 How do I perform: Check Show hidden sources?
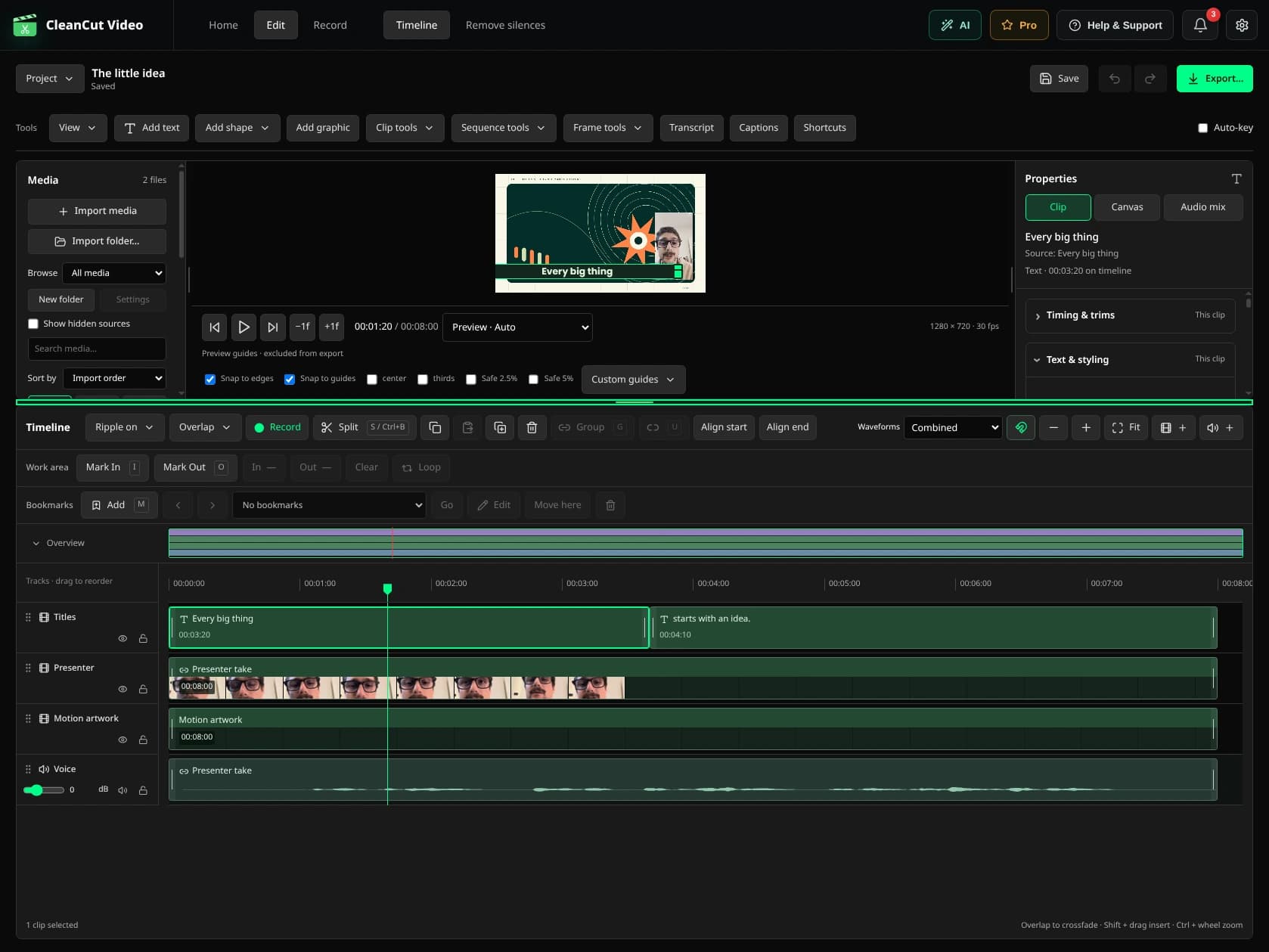click(x=33, y=324)
